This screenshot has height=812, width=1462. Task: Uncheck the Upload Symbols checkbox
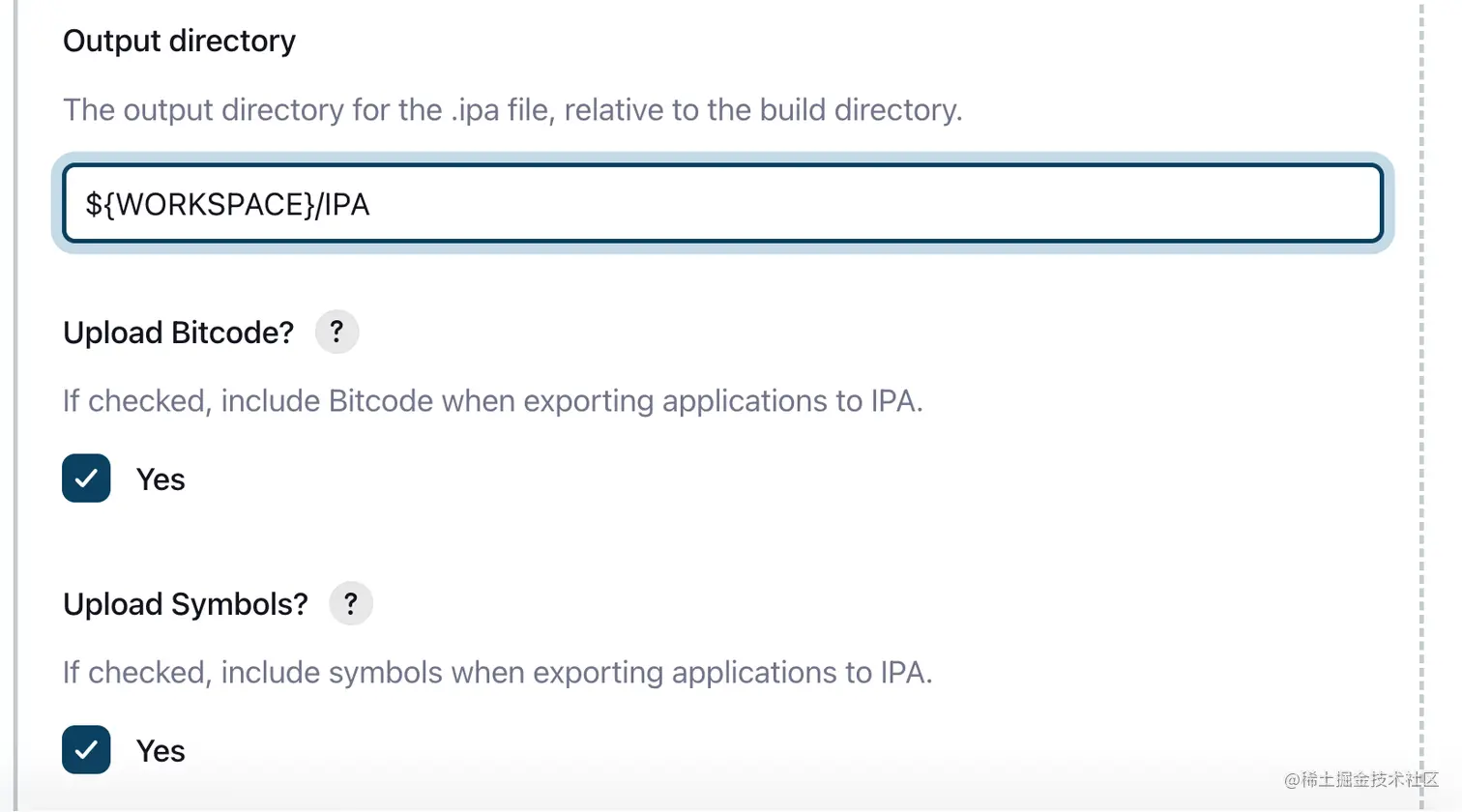86,750
